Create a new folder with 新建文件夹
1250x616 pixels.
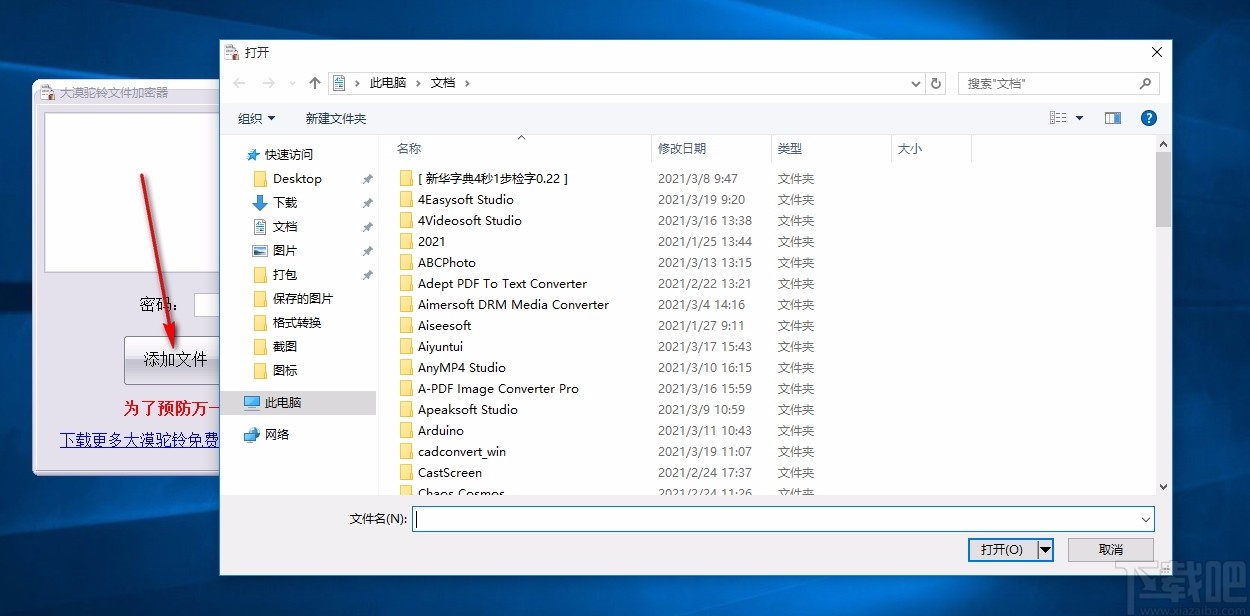(336, 118)
